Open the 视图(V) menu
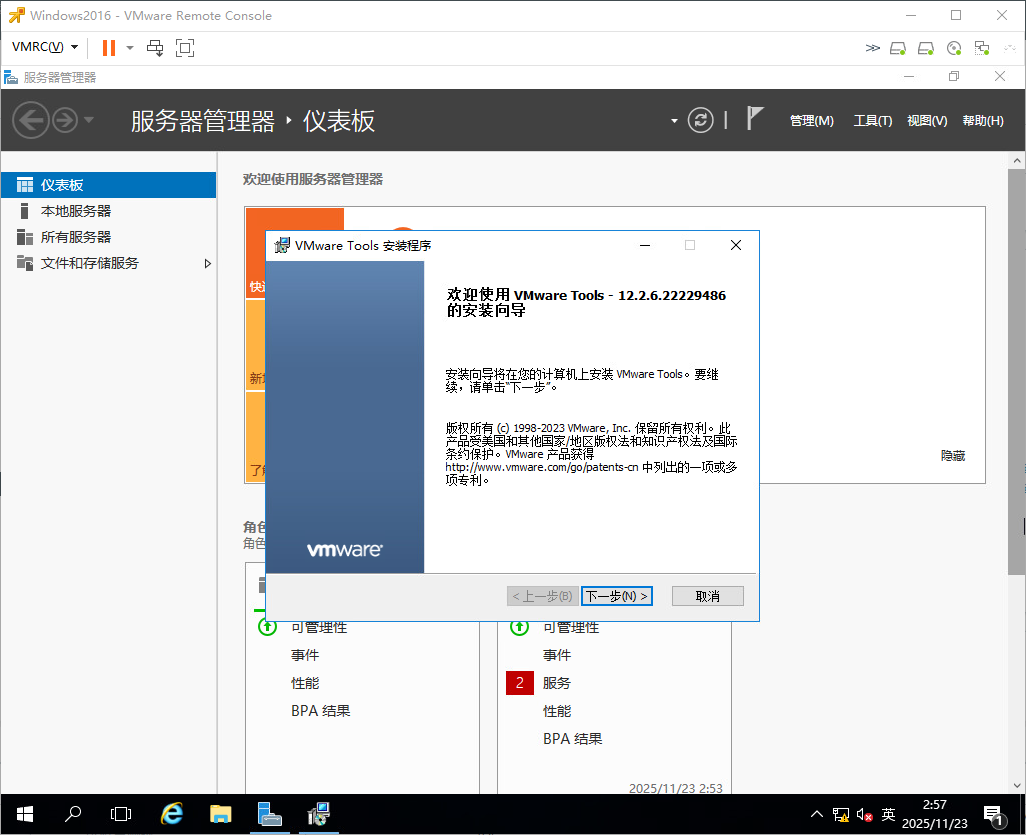Viewport: 1026px width, 835px height. point(927,121)
